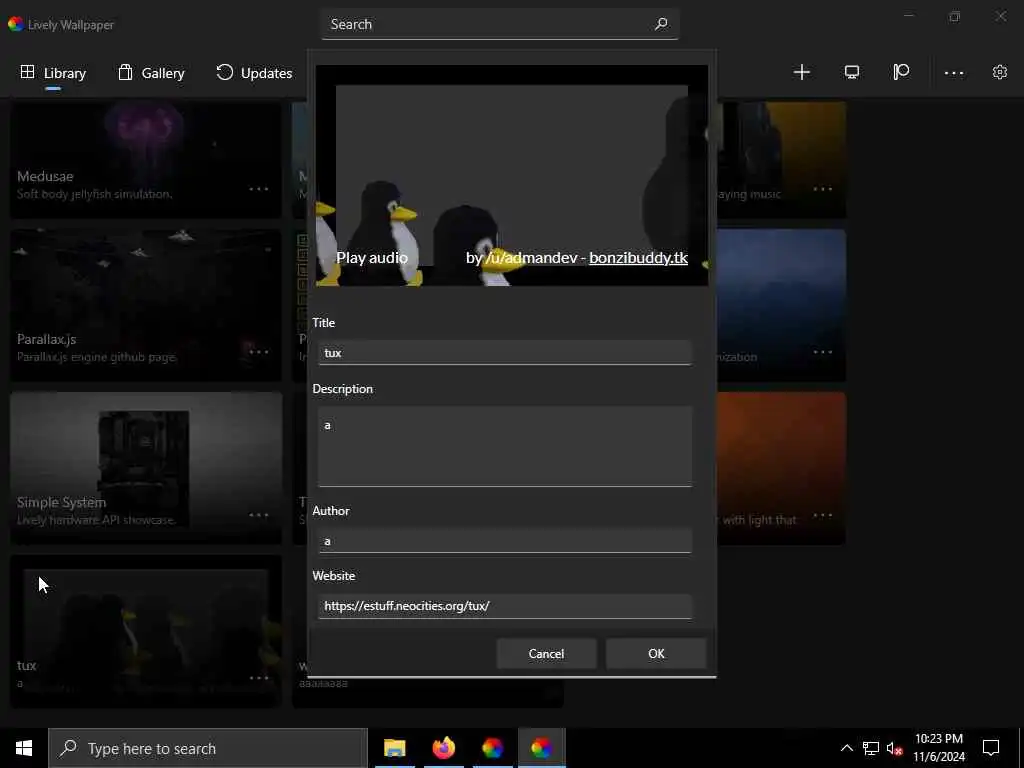
Task: Open the bonzibuddy.tk link in preview
Action: pos(638,258)
